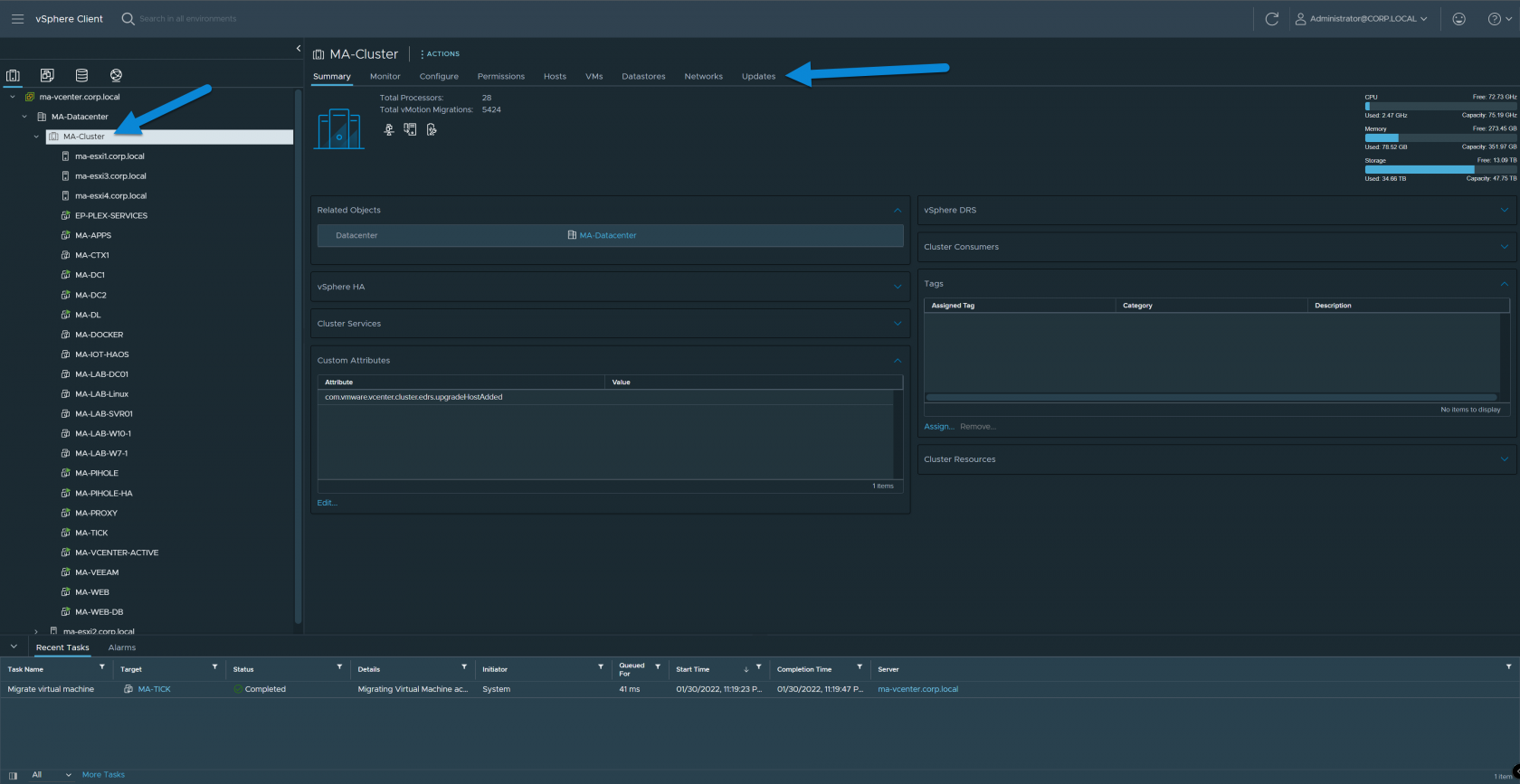
Task: Collapse the Custom Attributes panel
Action: pos(898,360)
